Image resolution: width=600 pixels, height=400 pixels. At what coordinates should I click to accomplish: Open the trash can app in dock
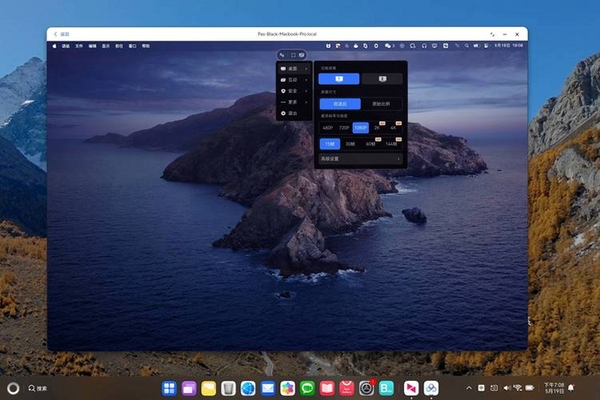click(x=228, y=389)
